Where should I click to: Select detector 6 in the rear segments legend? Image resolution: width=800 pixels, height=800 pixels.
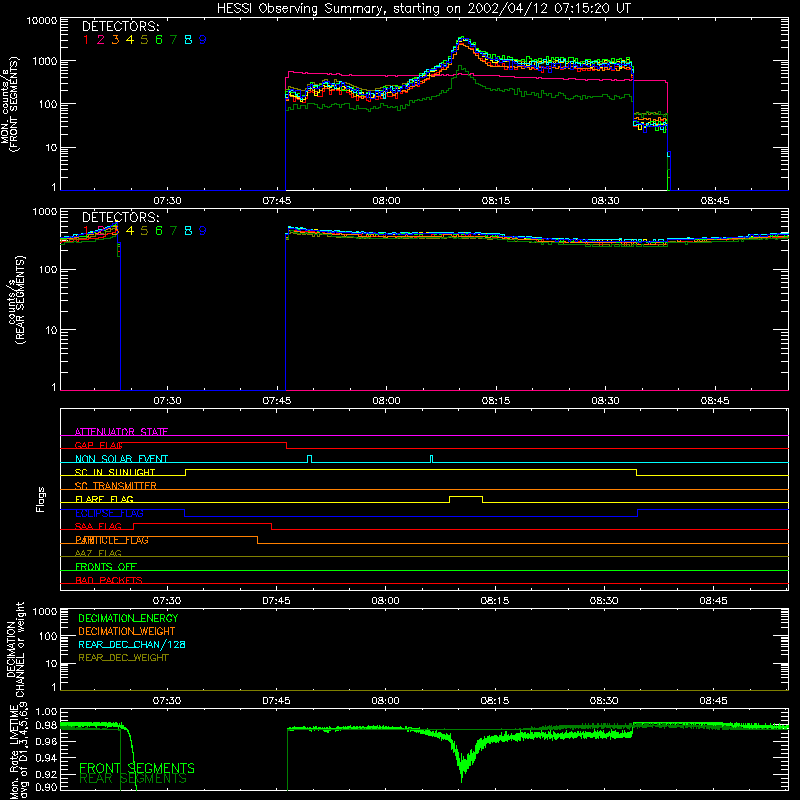[159, 231]
